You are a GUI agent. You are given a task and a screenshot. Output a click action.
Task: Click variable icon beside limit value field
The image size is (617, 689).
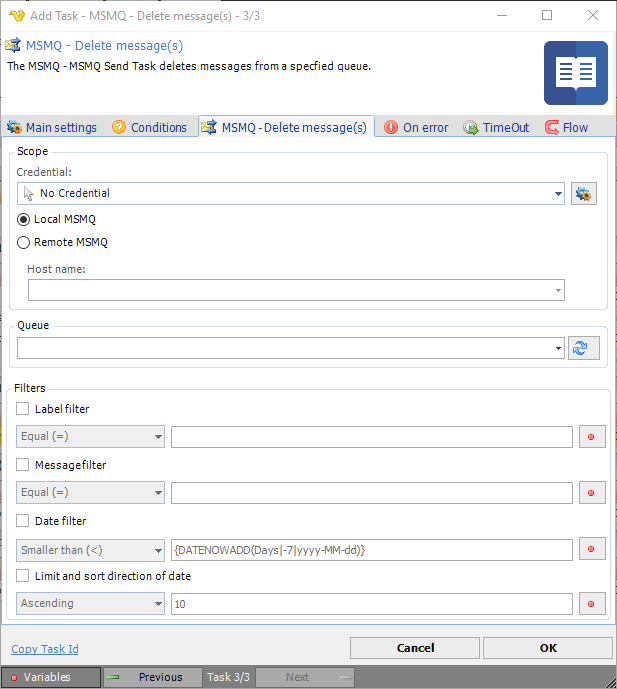[592, 604]
